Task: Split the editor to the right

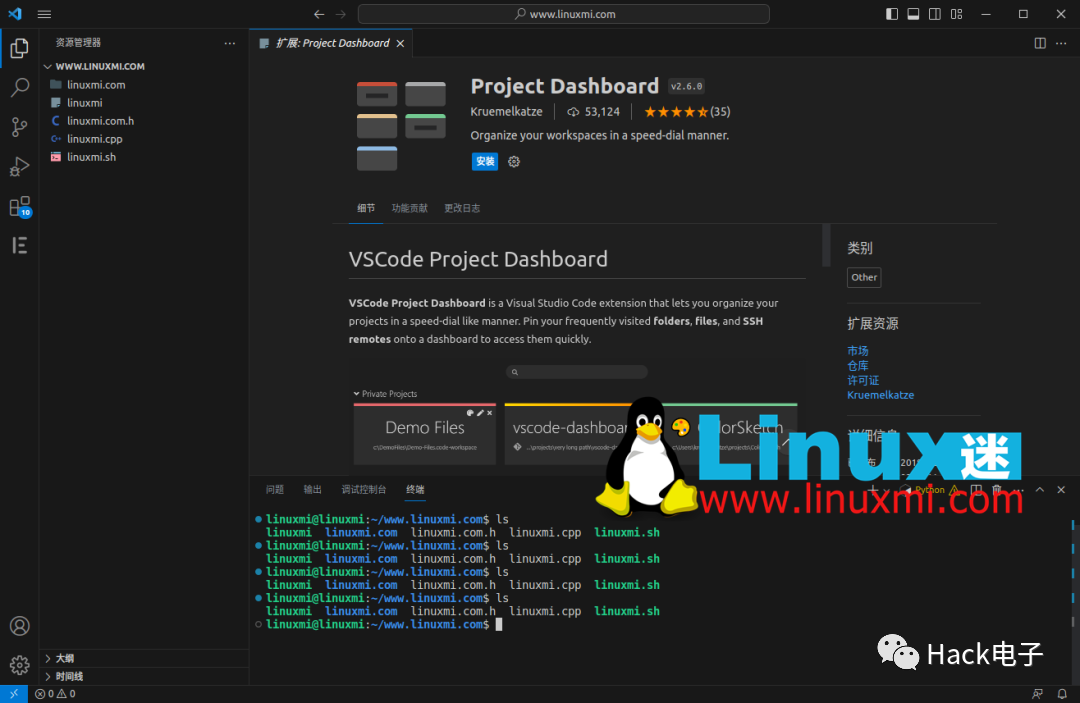Action: click(1040, 43)
